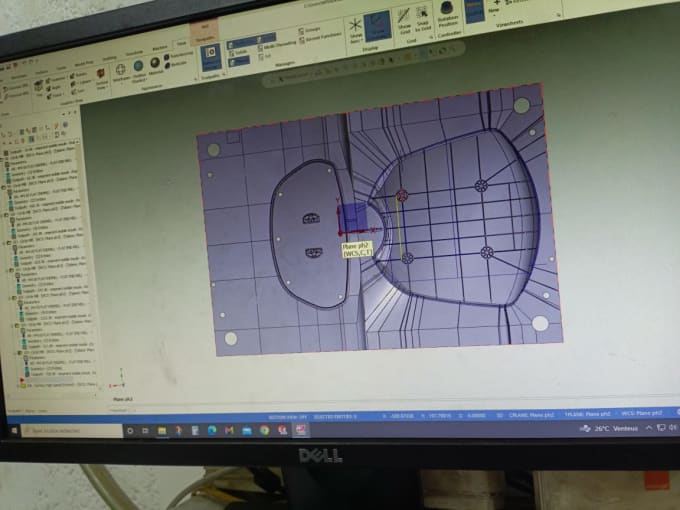Click the Windows taskbar search box

72,431
